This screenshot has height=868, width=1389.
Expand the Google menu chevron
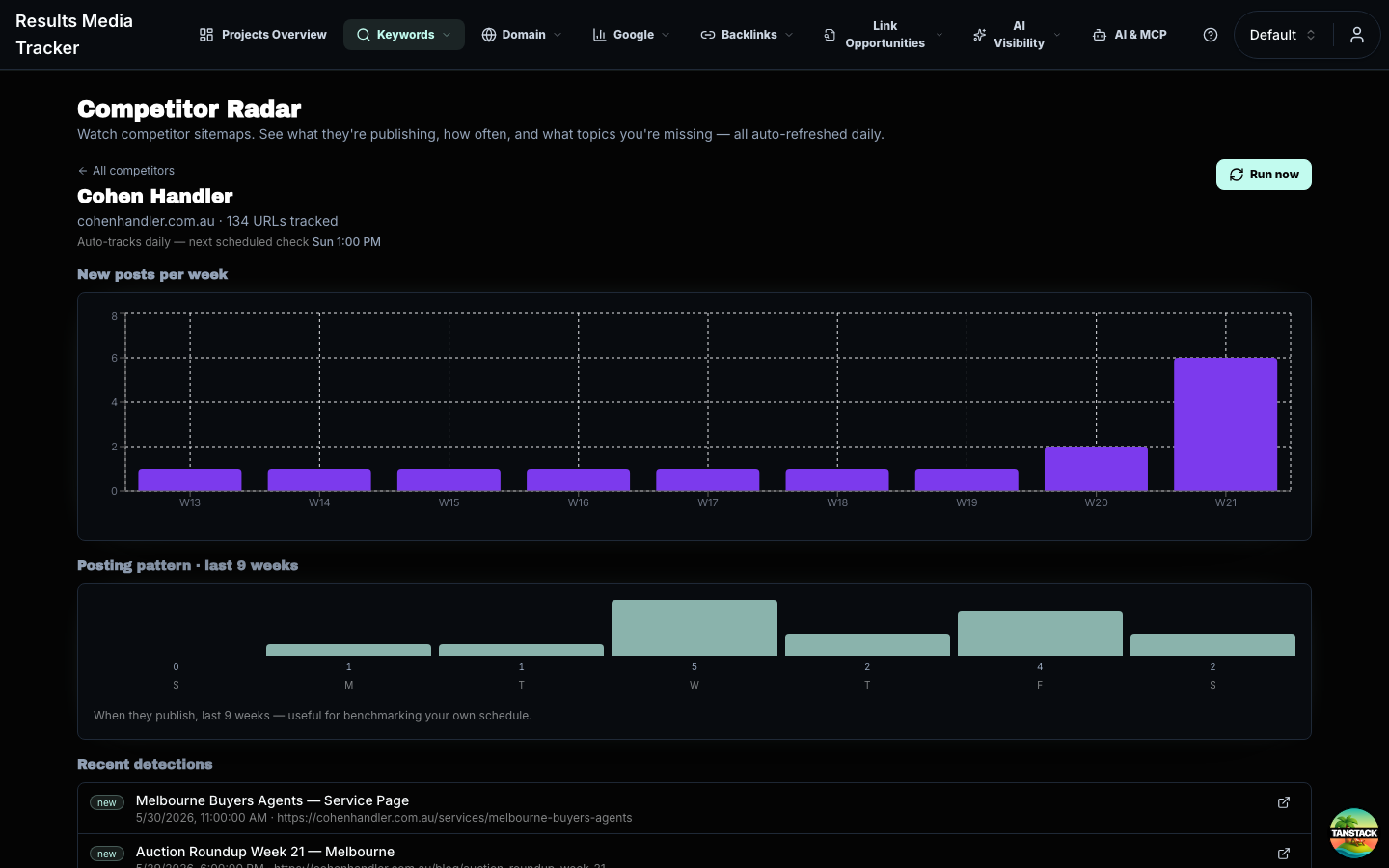(666, 35)
